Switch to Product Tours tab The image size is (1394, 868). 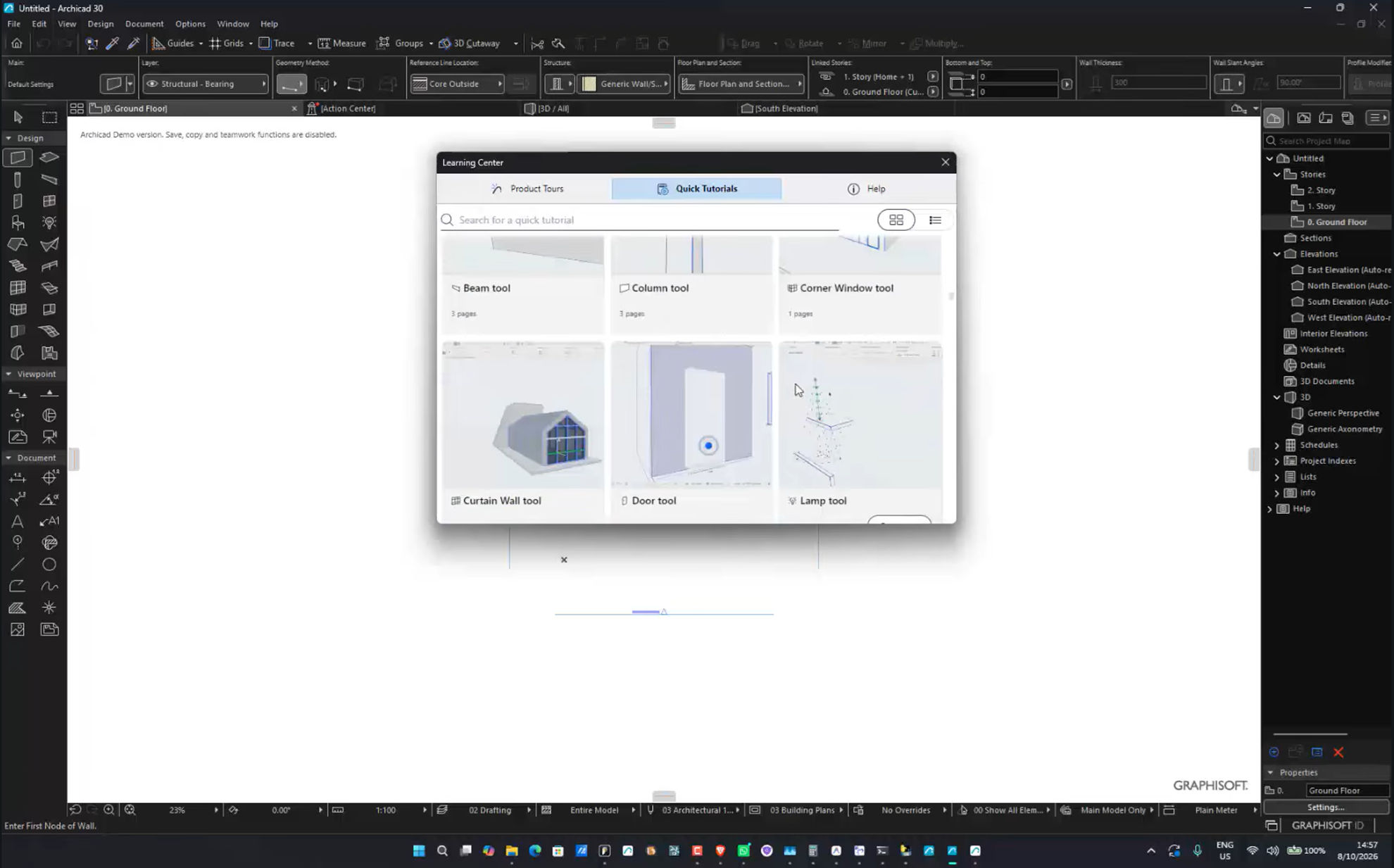point(527,189)
